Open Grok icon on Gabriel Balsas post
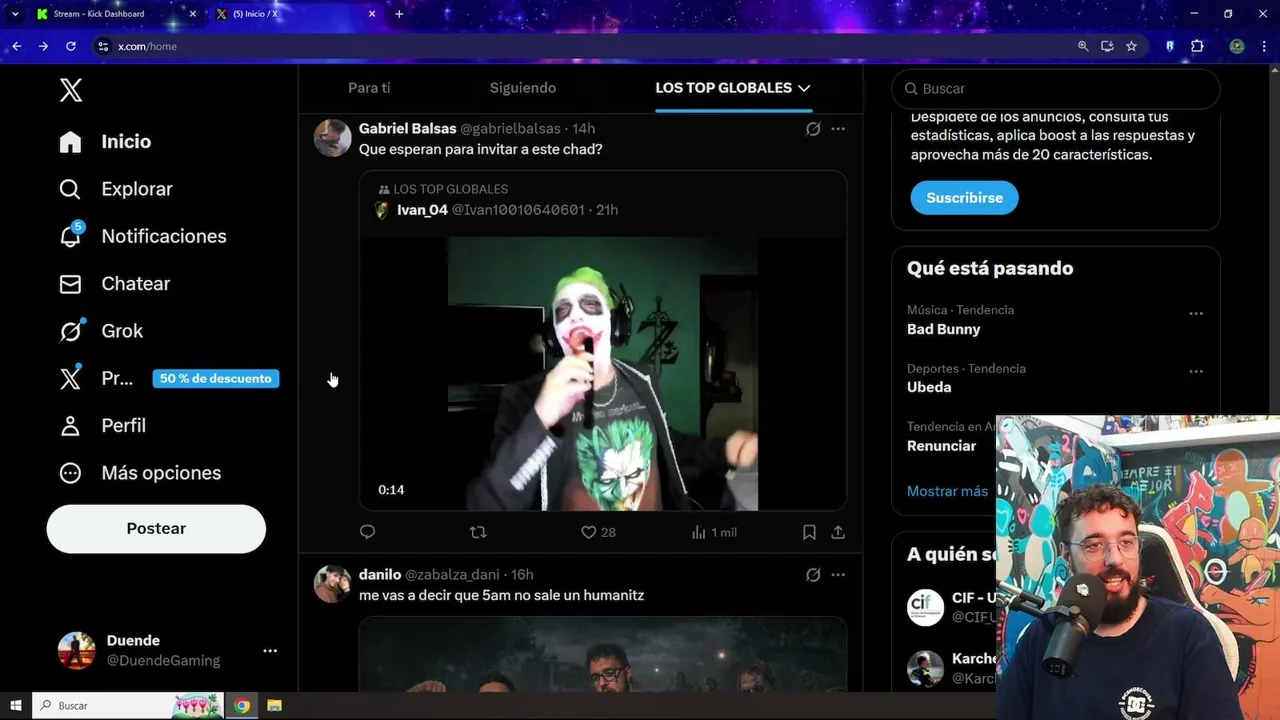This screenshot has width=1280, height=720. point(813,129)
